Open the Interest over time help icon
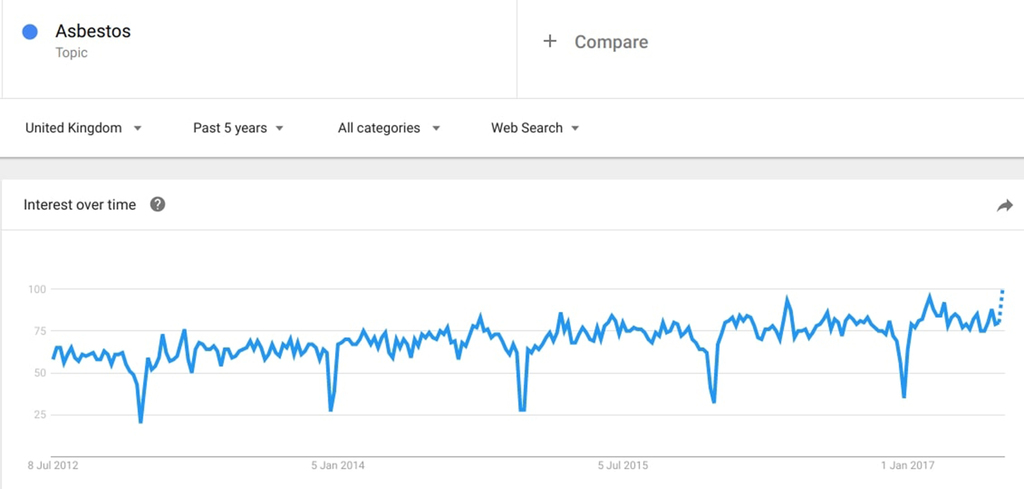The height and width of the screenshot is (489, 1024). pyautogui.click(x=157, y=204)
